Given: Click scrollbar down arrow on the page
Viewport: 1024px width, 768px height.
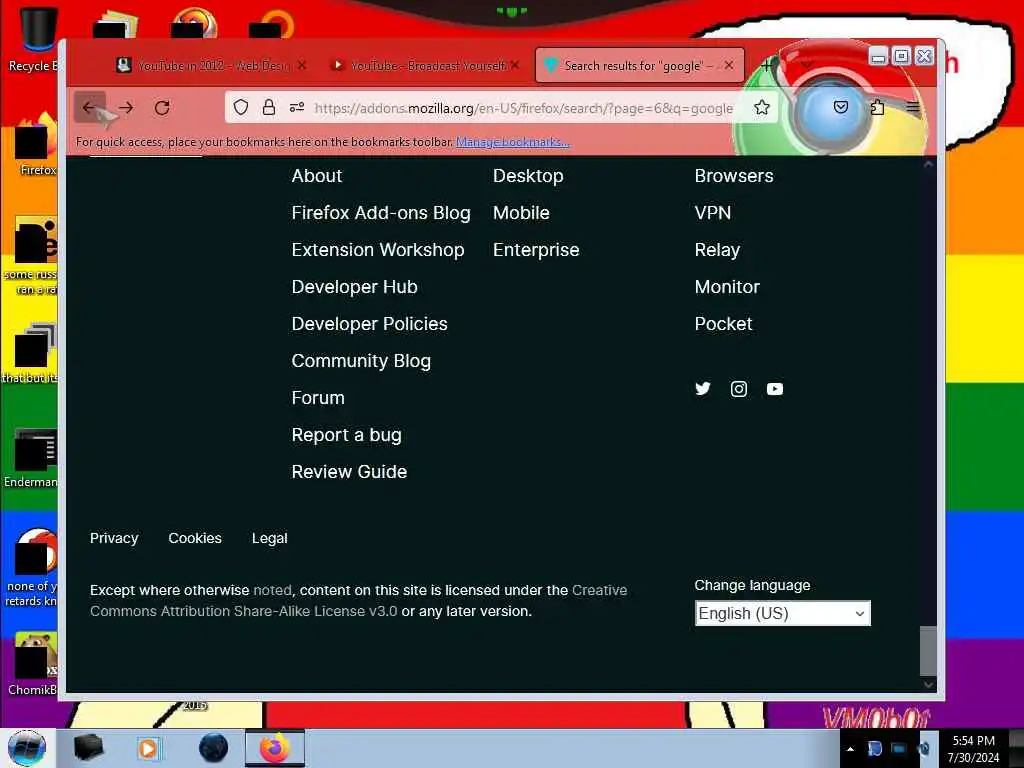Looking at the screenshot, I should (x=928, y=685).
